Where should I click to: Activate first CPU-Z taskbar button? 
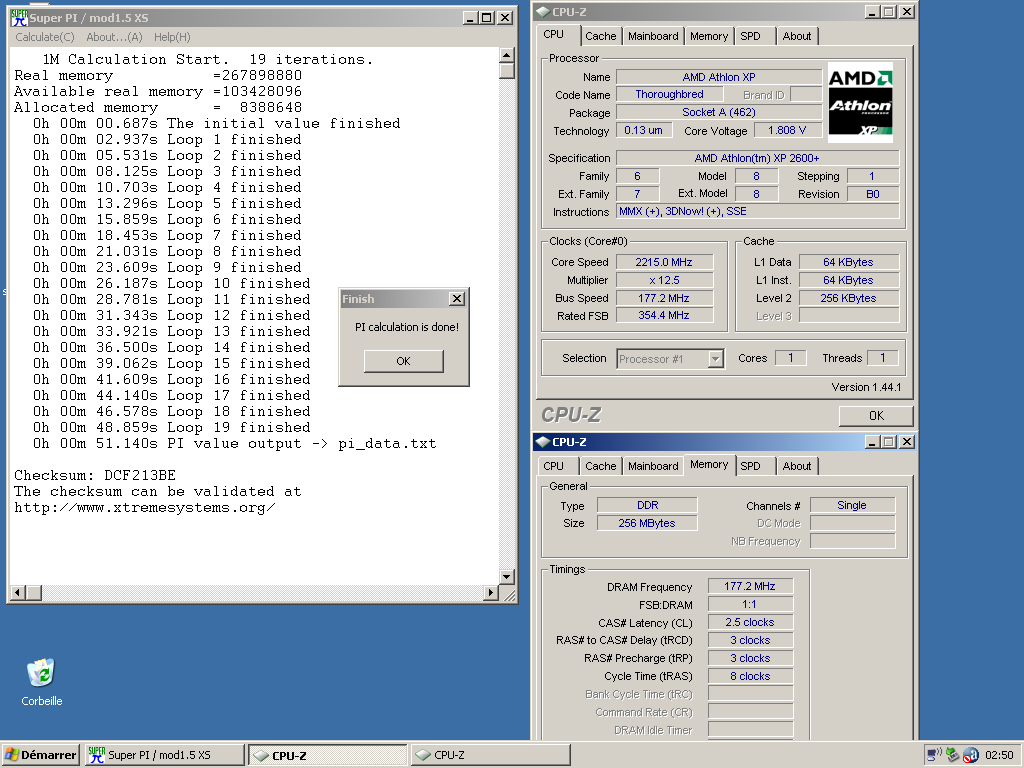[328, 755]
